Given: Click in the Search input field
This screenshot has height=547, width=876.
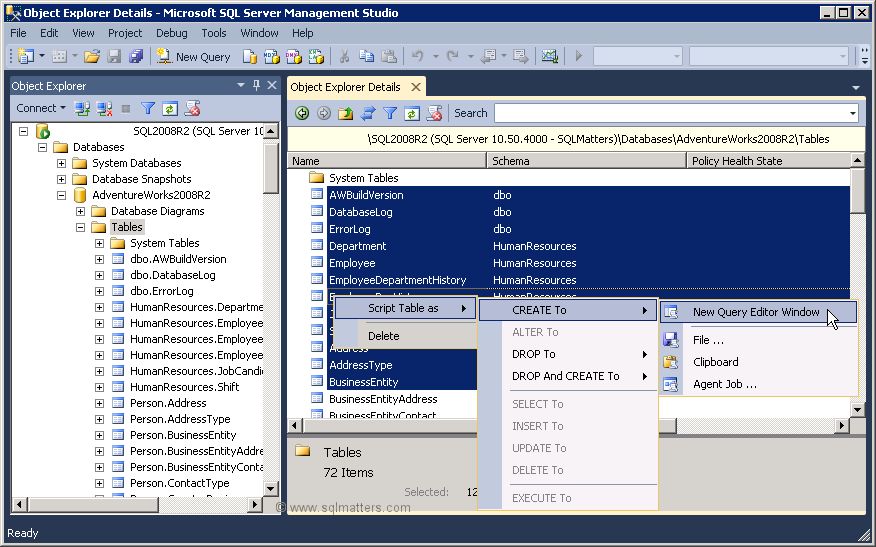Looking at the screenshot, I should [x=668, y=113].
